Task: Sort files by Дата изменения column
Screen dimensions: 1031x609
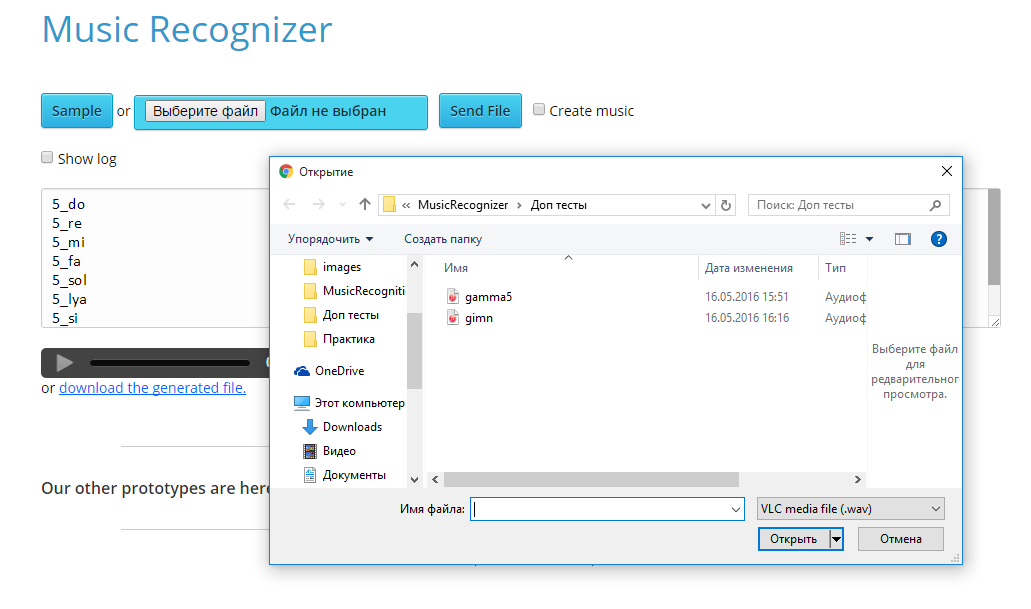Action: tap(748, 268)
